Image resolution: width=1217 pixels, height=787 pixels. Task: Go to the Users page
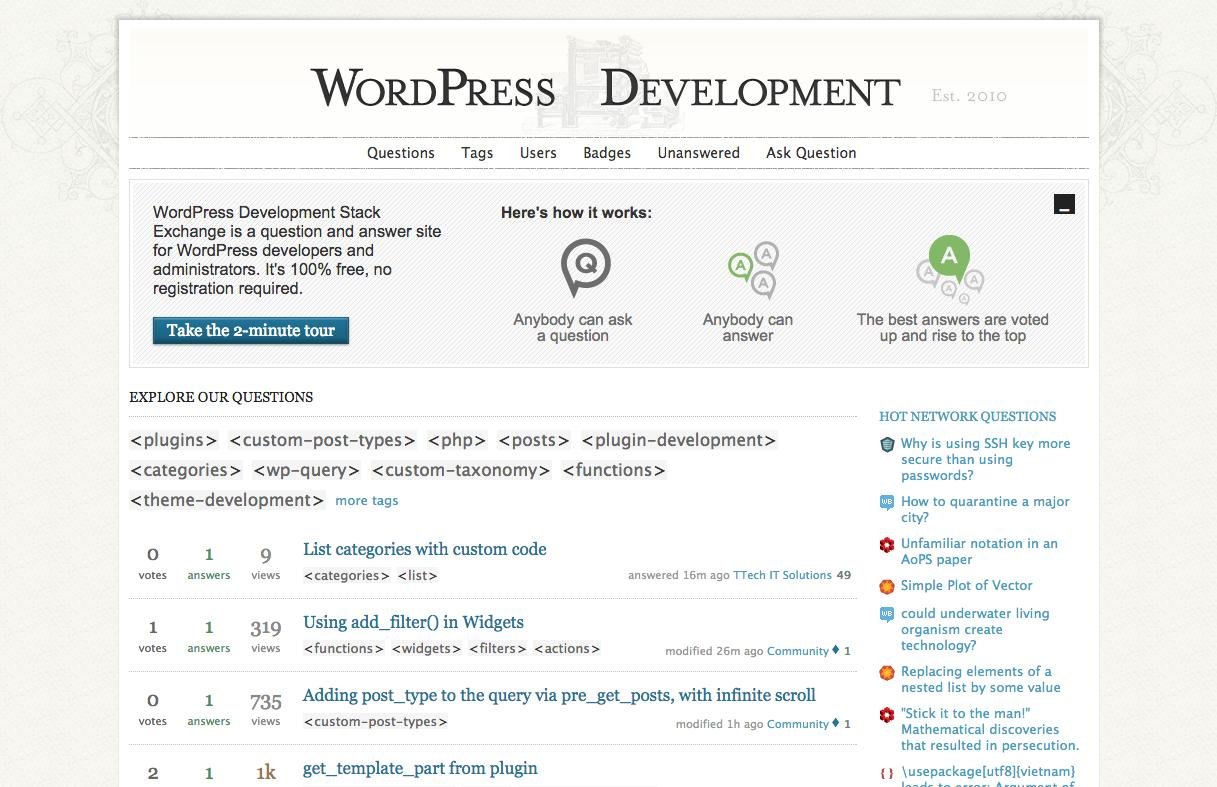(x=538, y=153)
